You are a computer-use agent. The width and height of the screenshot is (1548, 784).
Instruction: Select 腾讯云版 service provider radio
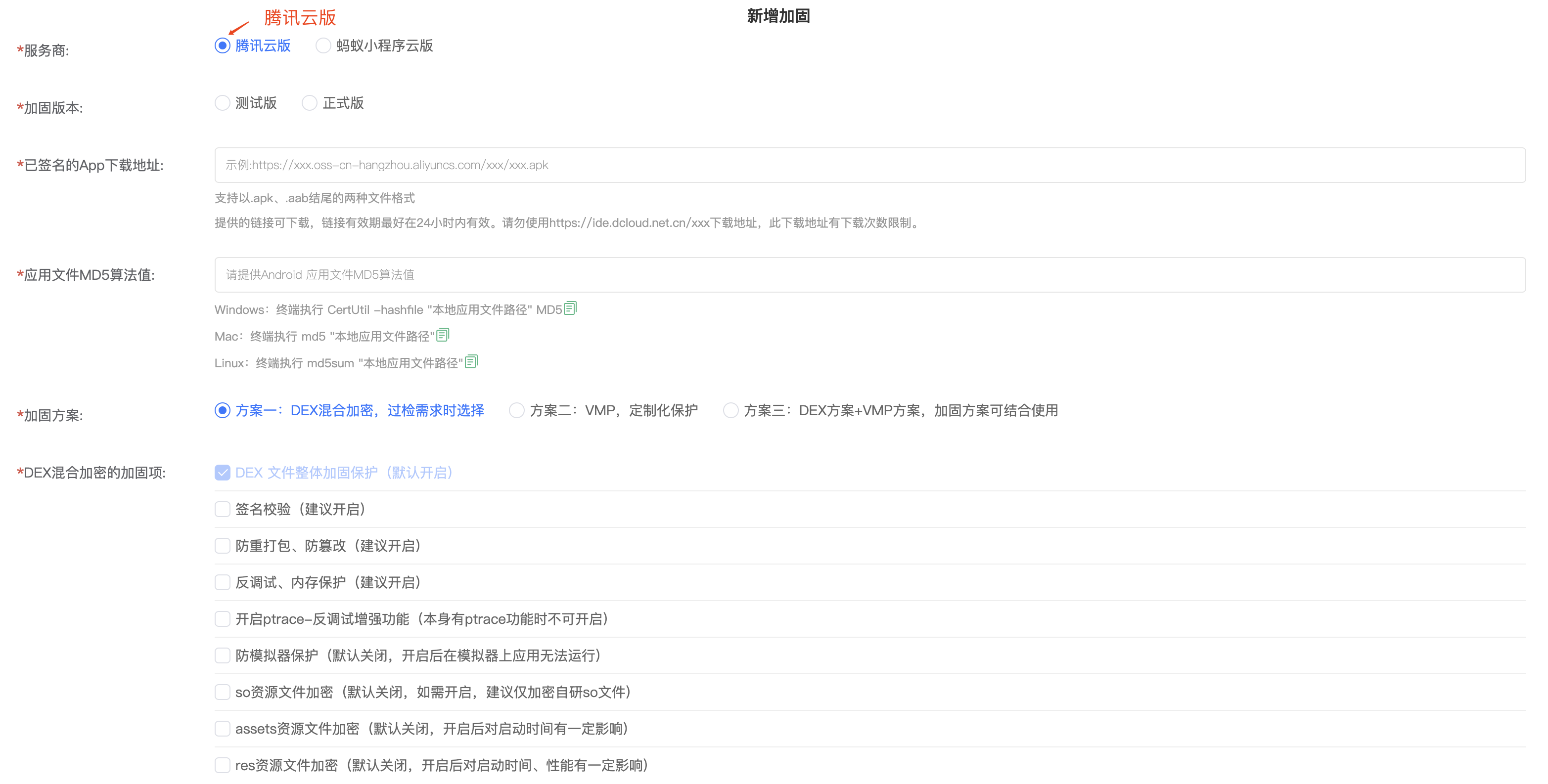223,45
